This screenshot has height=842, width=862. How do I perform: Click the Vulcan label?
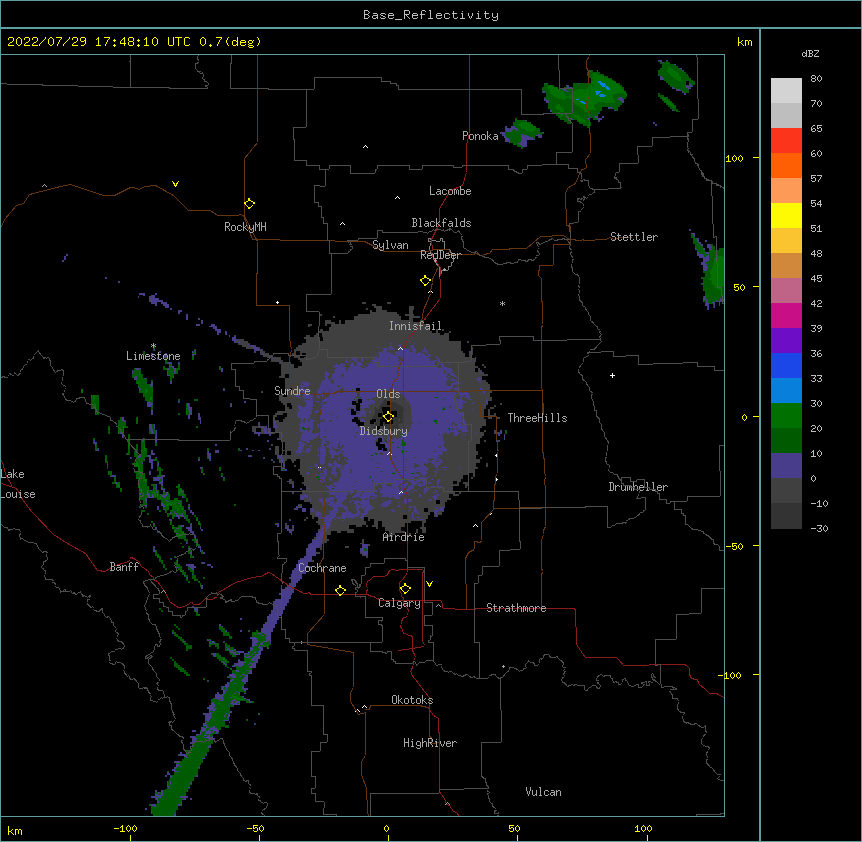tap(543, 792)
